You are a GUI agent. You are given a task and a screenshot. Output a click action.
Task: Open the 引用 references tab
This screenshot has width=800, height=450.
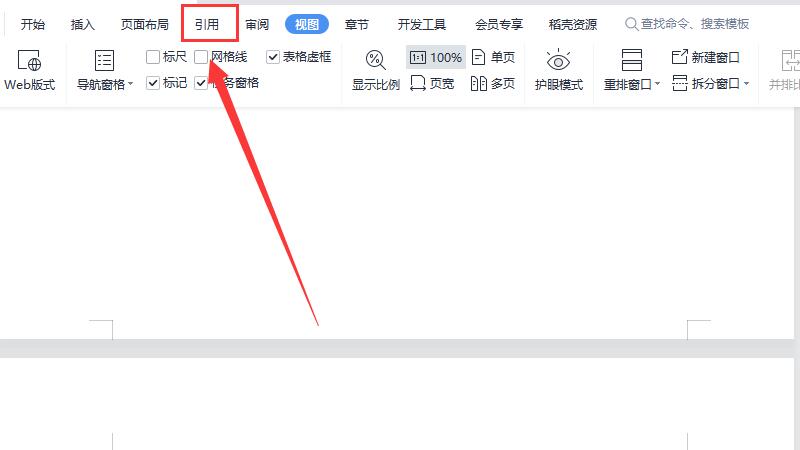click(207, 24)
